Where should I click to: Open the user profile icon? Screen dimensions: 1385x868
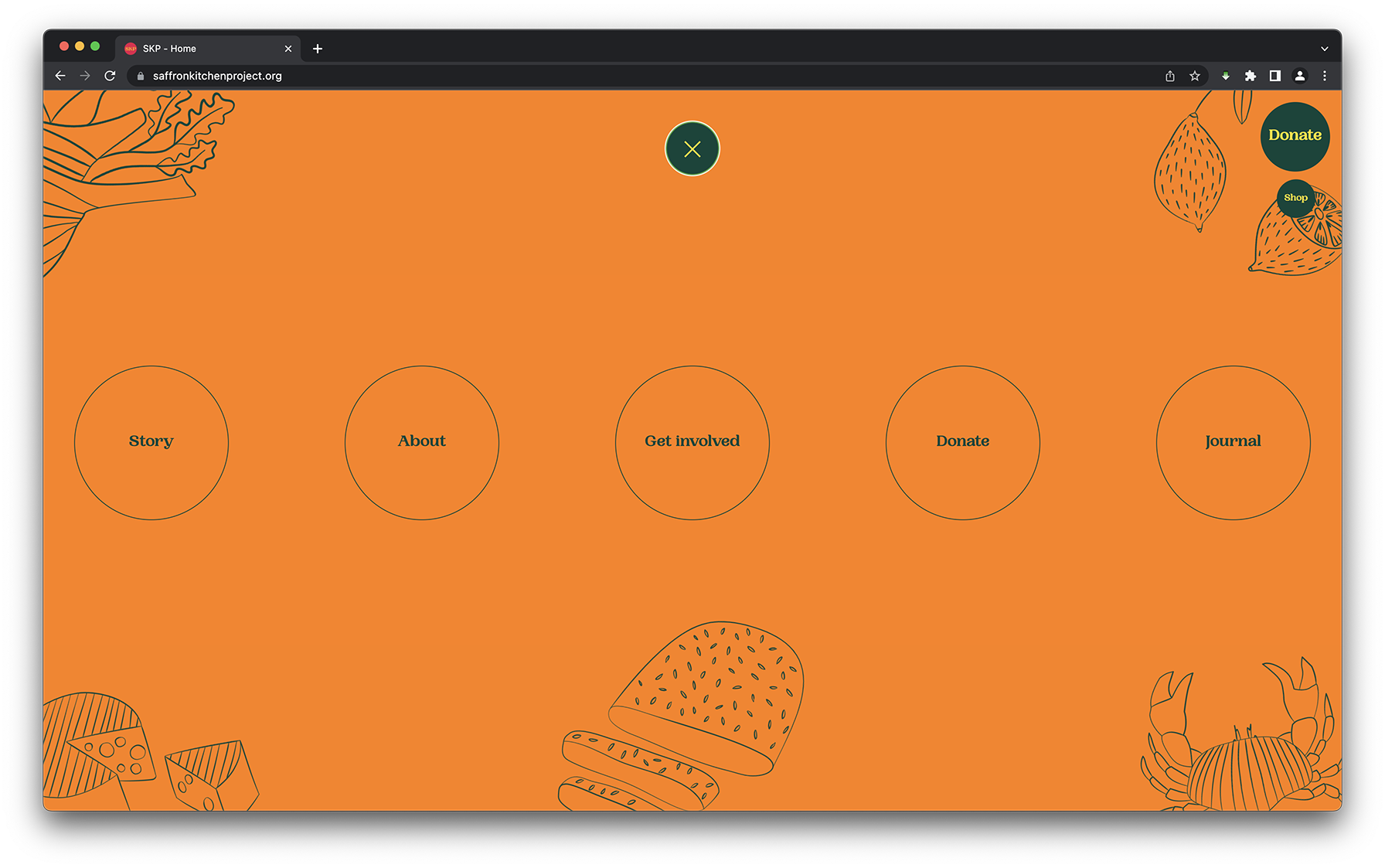pos(1300,76)
